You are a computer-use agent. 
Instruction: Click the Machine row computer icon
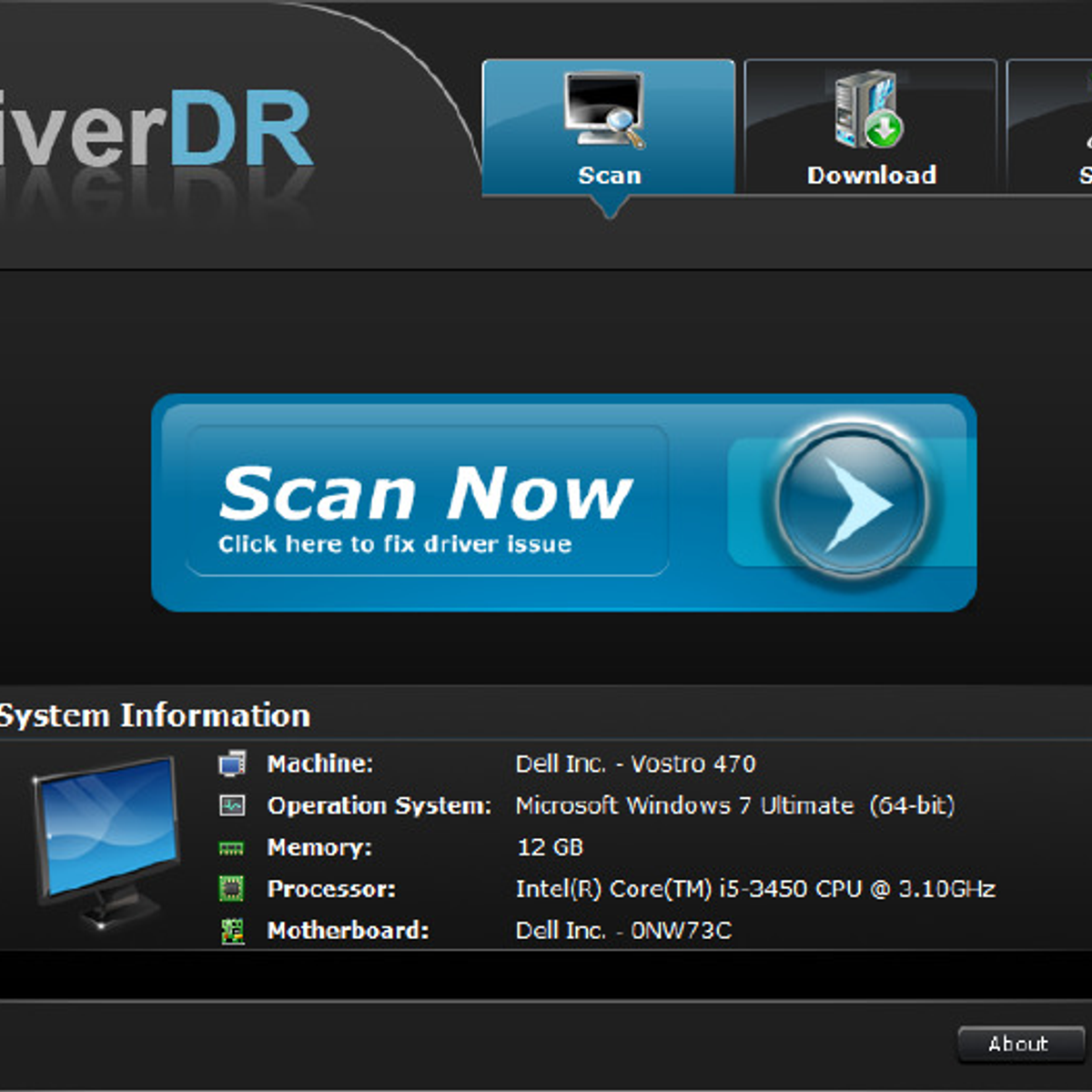click(x=233, y=763)
